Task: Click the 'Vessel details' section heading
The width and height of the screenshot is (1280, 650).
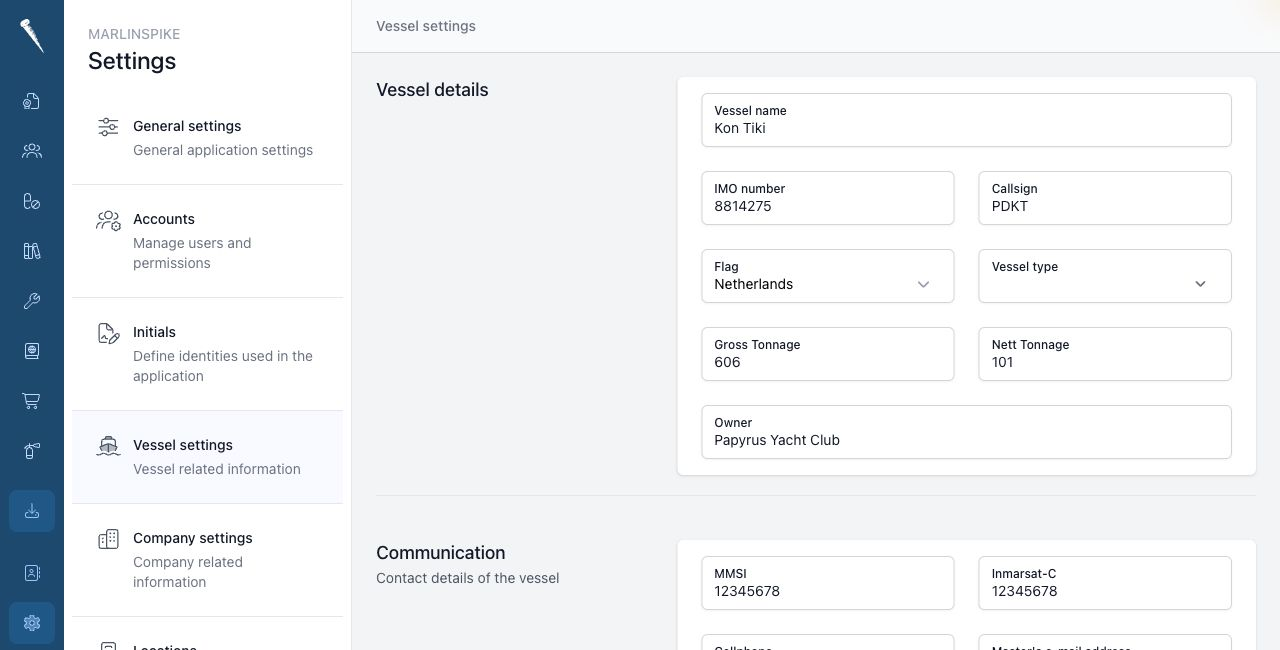Action: tap(432, 90)
